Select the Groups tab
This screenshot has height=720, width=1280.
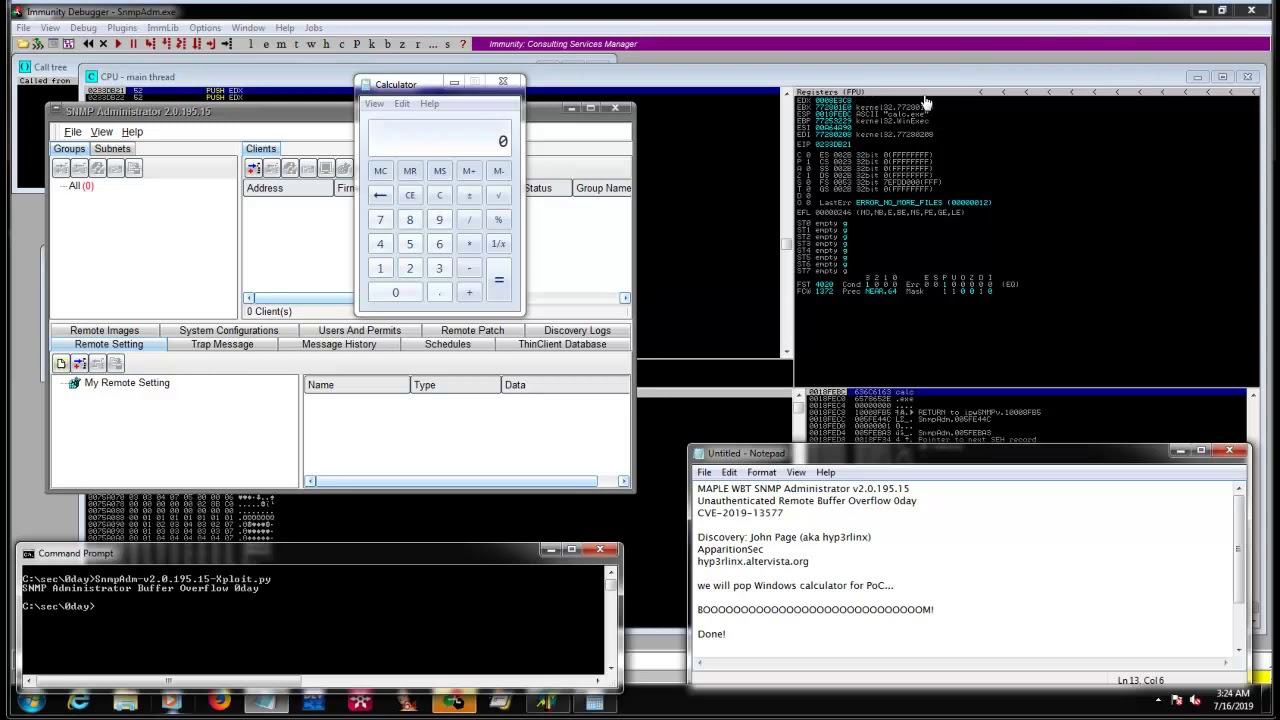[69, 149]
